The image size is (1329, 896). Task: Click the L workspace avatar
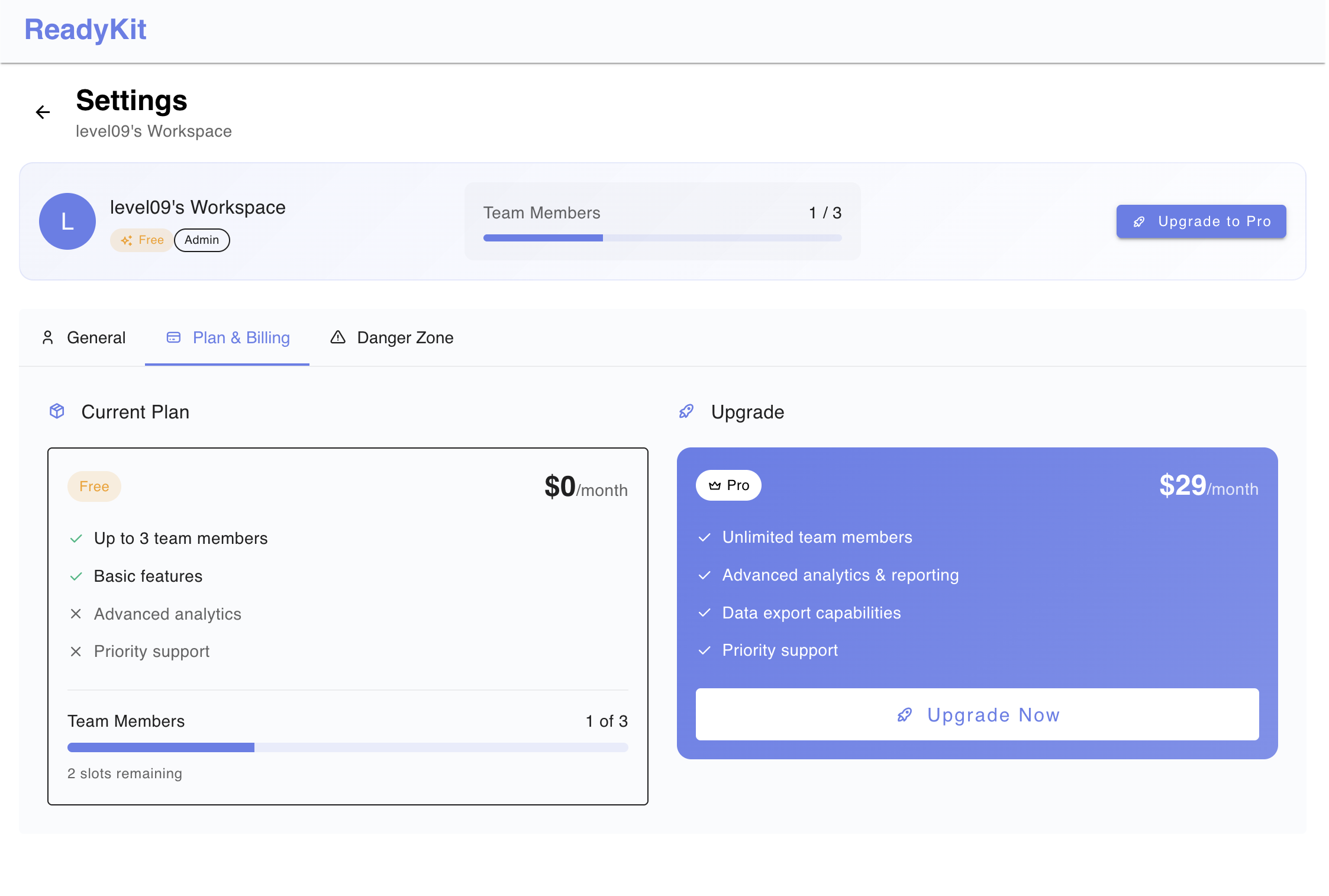pyautogui.click(x=67, y=221)
